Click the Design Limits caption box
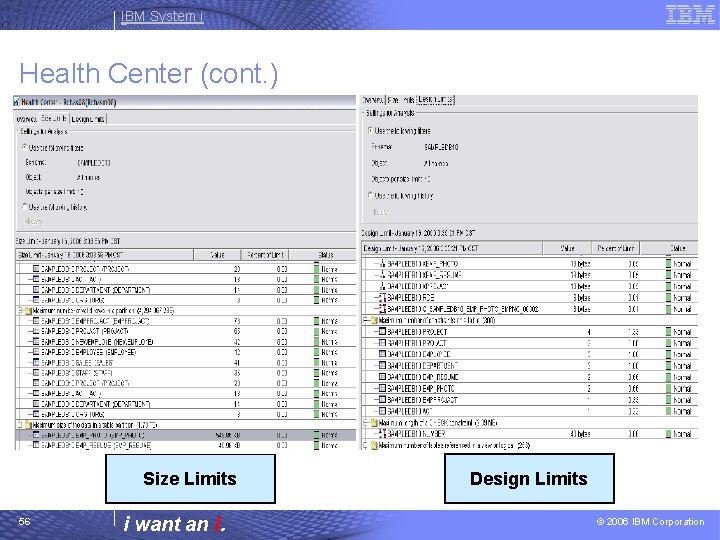 click(x=529, y=478)
